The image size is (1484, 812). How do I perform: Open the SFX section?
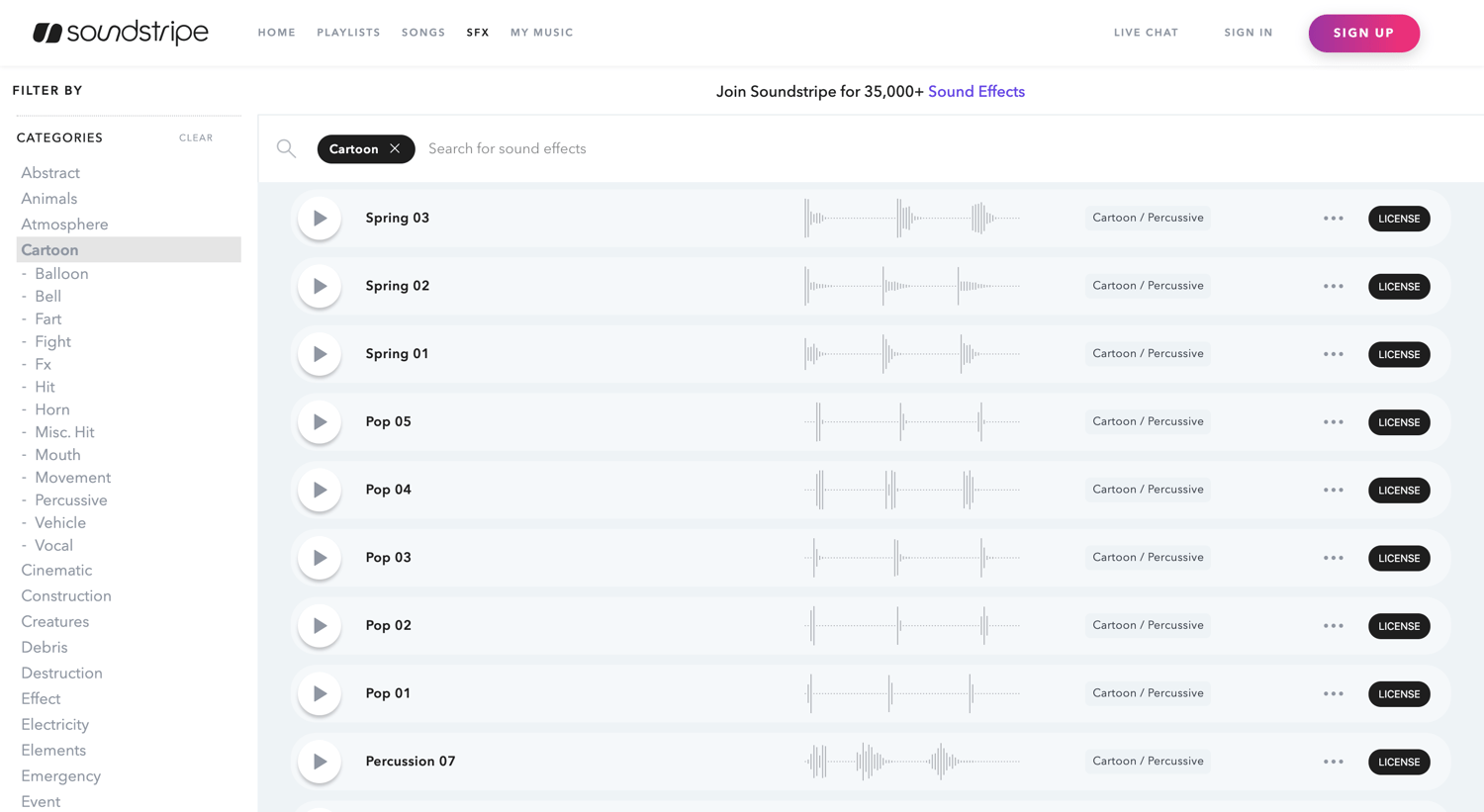tap(478, 32)
